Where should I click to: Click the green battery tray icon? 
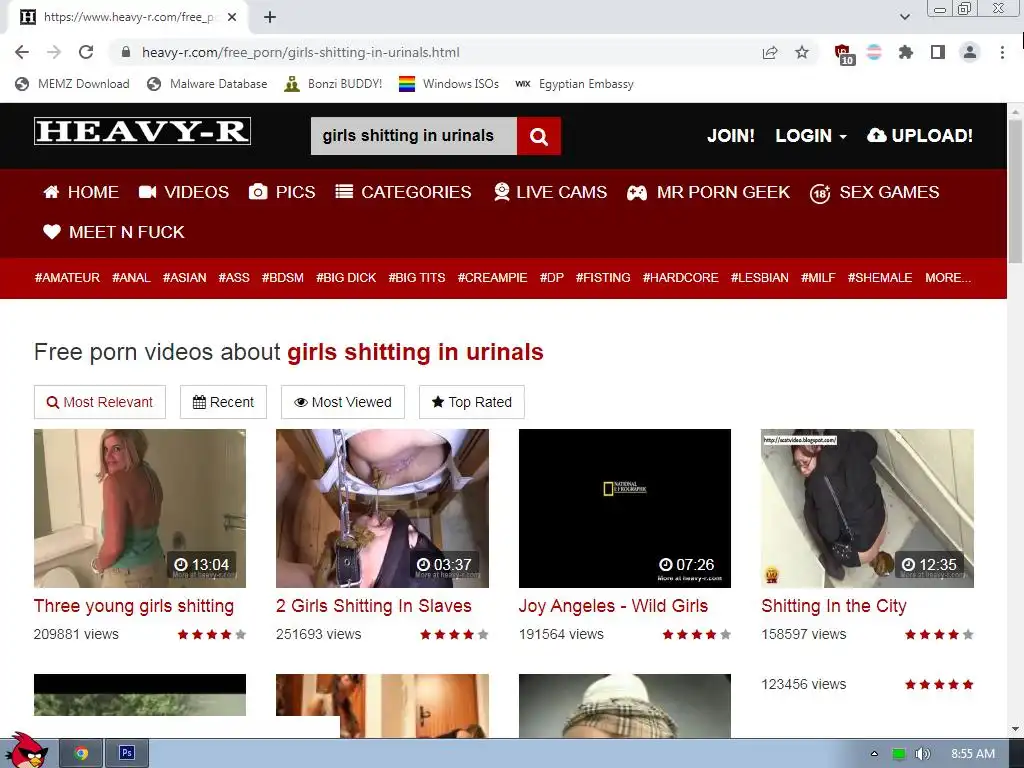pyautogui.click(x=899, y=754)
